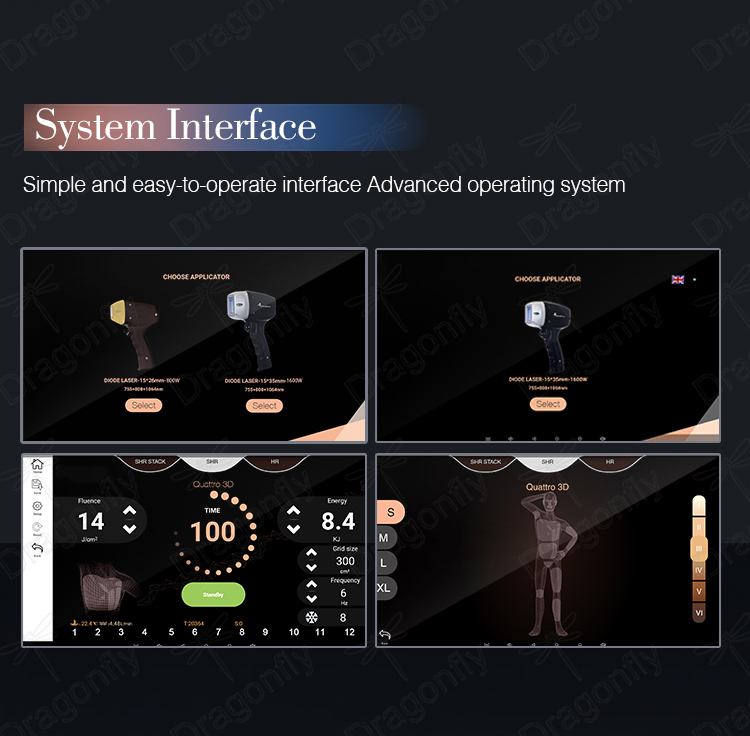This screenshot has width=750, height=736.
Task: Click number 12 in the bottom number row
Action: (x=350, y=632)
